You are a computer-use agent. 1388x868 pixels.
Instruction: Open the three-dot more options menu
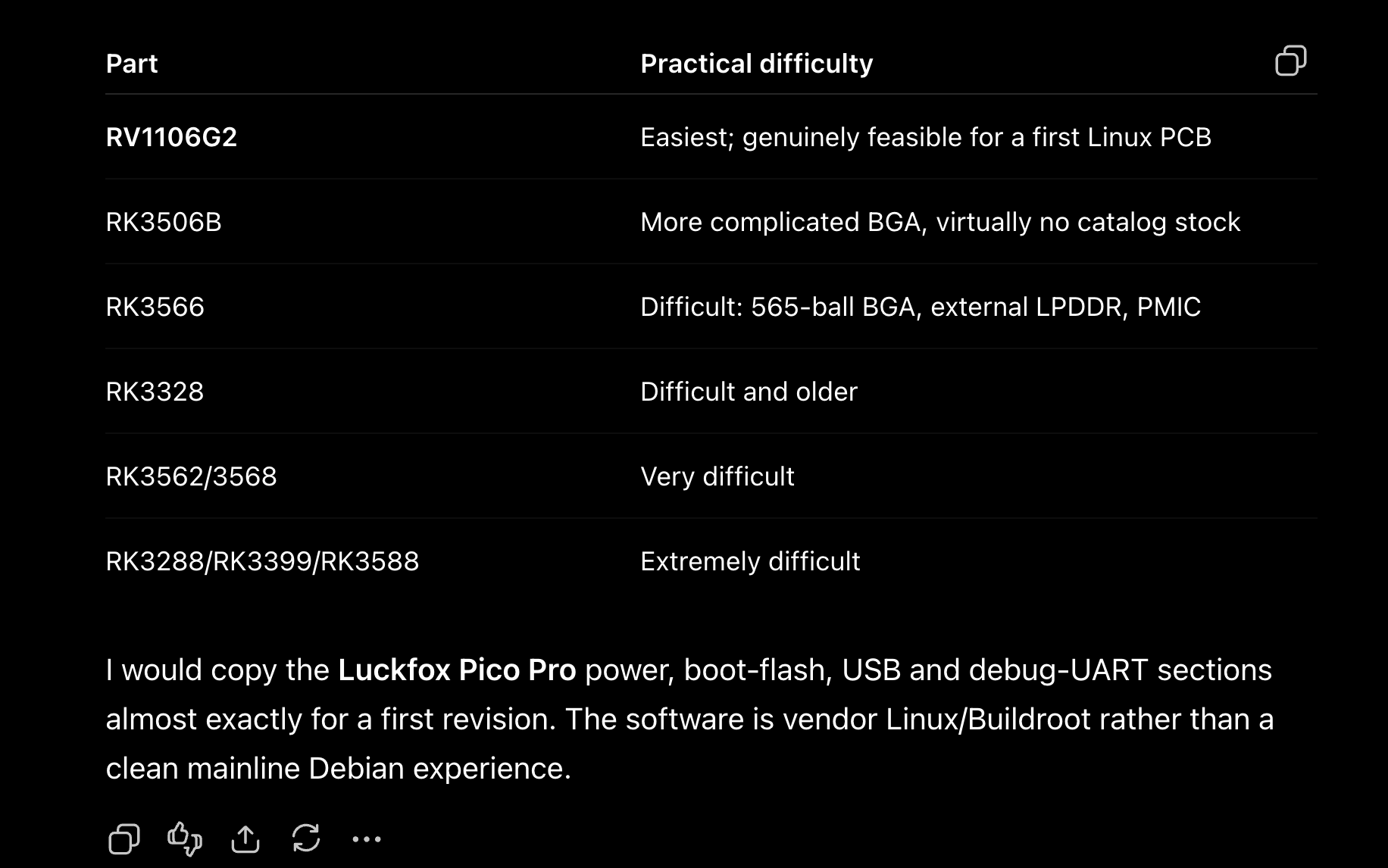(367, 839)
